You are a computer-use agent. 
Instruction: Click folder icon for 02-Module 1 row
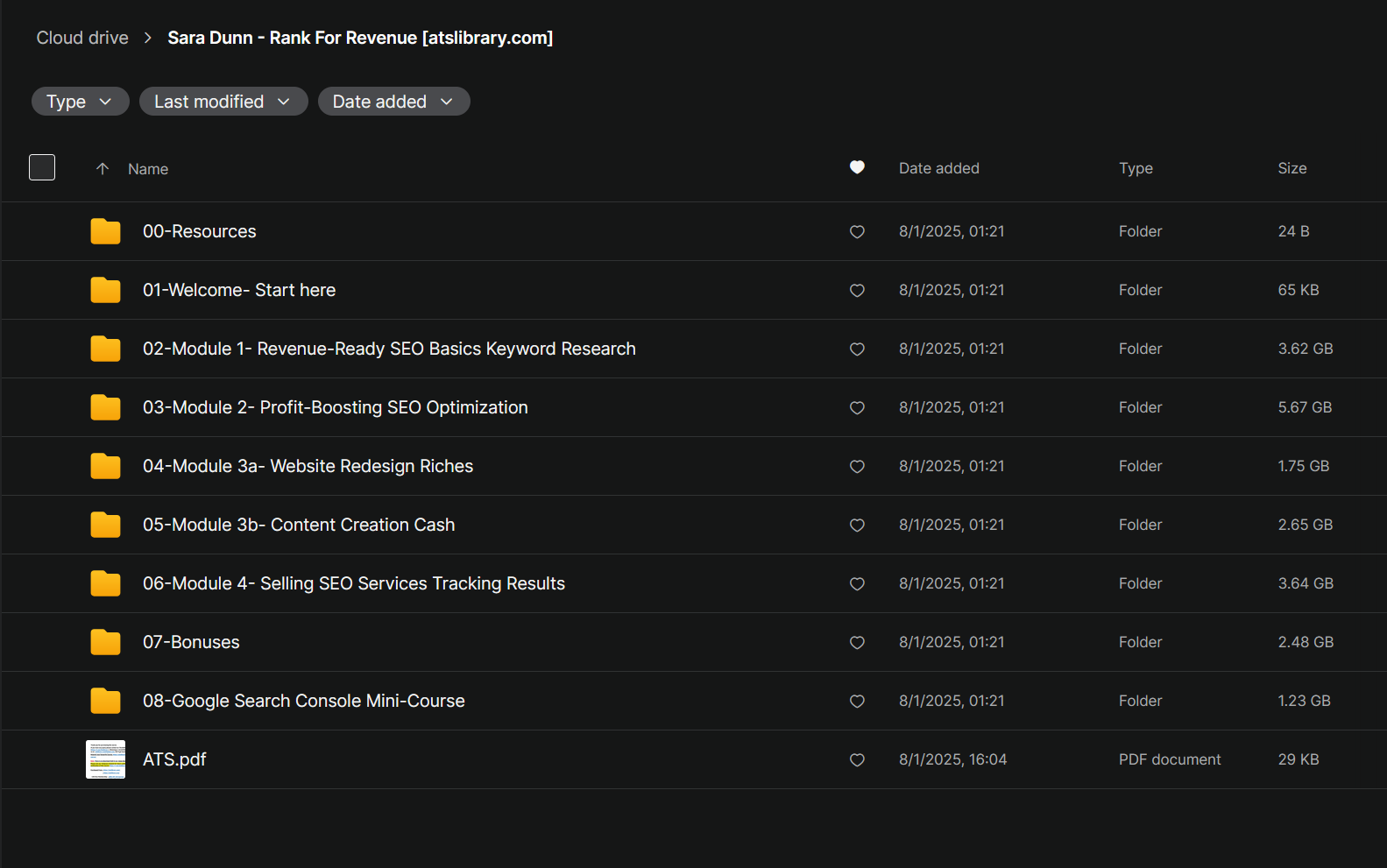(105, 349)
